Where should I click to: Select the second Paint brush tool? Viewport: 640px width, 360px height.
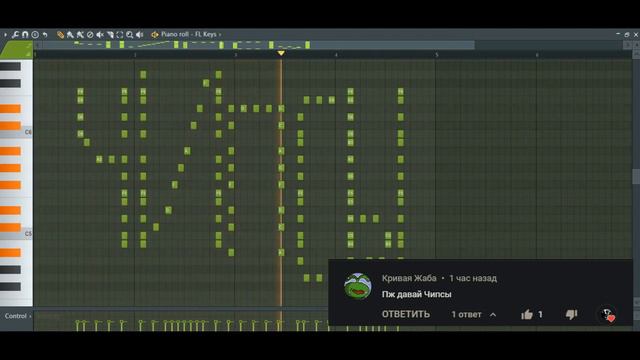coord(80,35)
